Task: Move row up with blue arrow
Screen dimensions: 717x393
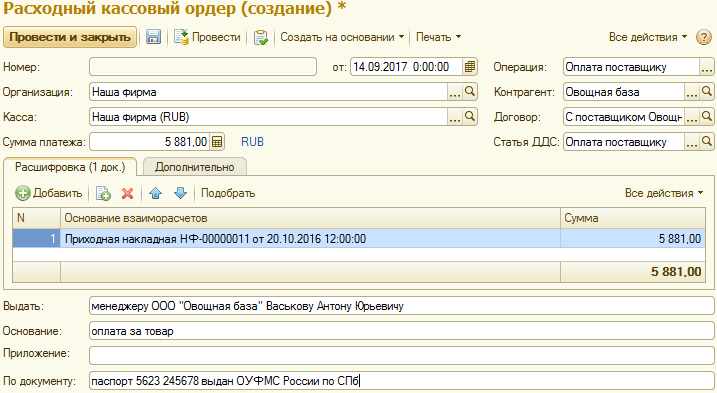Action: [x=155, y=194]
